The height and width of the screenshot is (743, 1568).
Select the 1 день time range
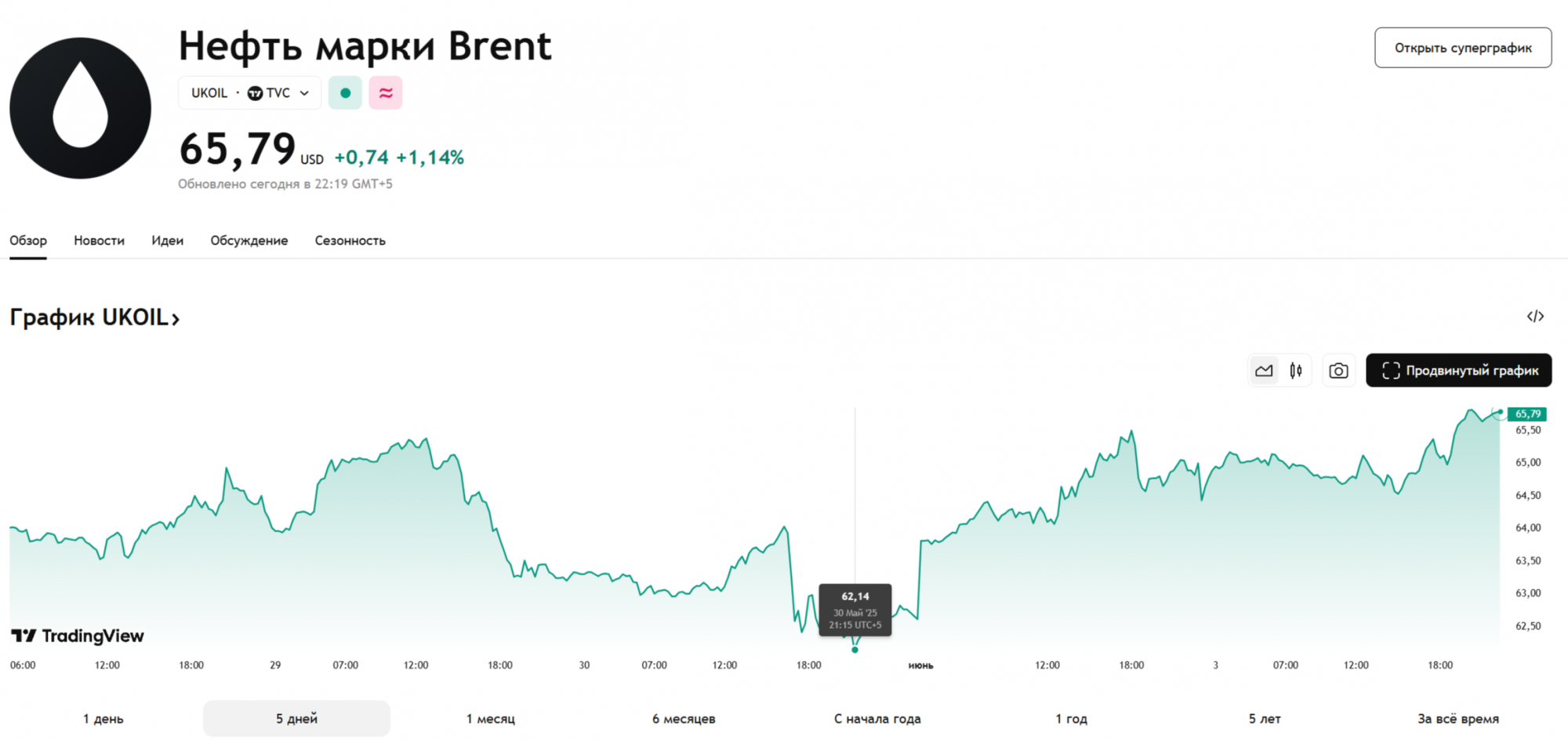click(103, 719)
